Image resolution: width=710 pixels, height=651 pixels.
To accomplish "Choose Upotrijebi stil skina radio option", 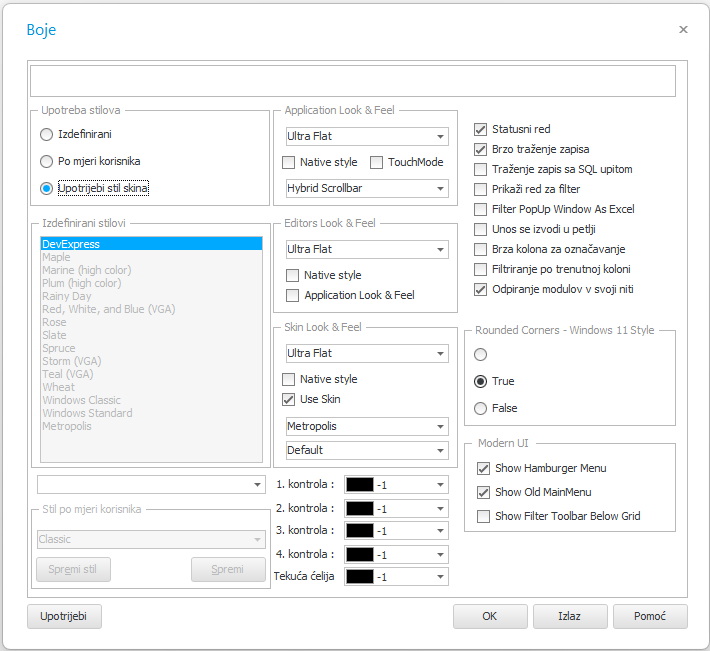I will [47, 188].
